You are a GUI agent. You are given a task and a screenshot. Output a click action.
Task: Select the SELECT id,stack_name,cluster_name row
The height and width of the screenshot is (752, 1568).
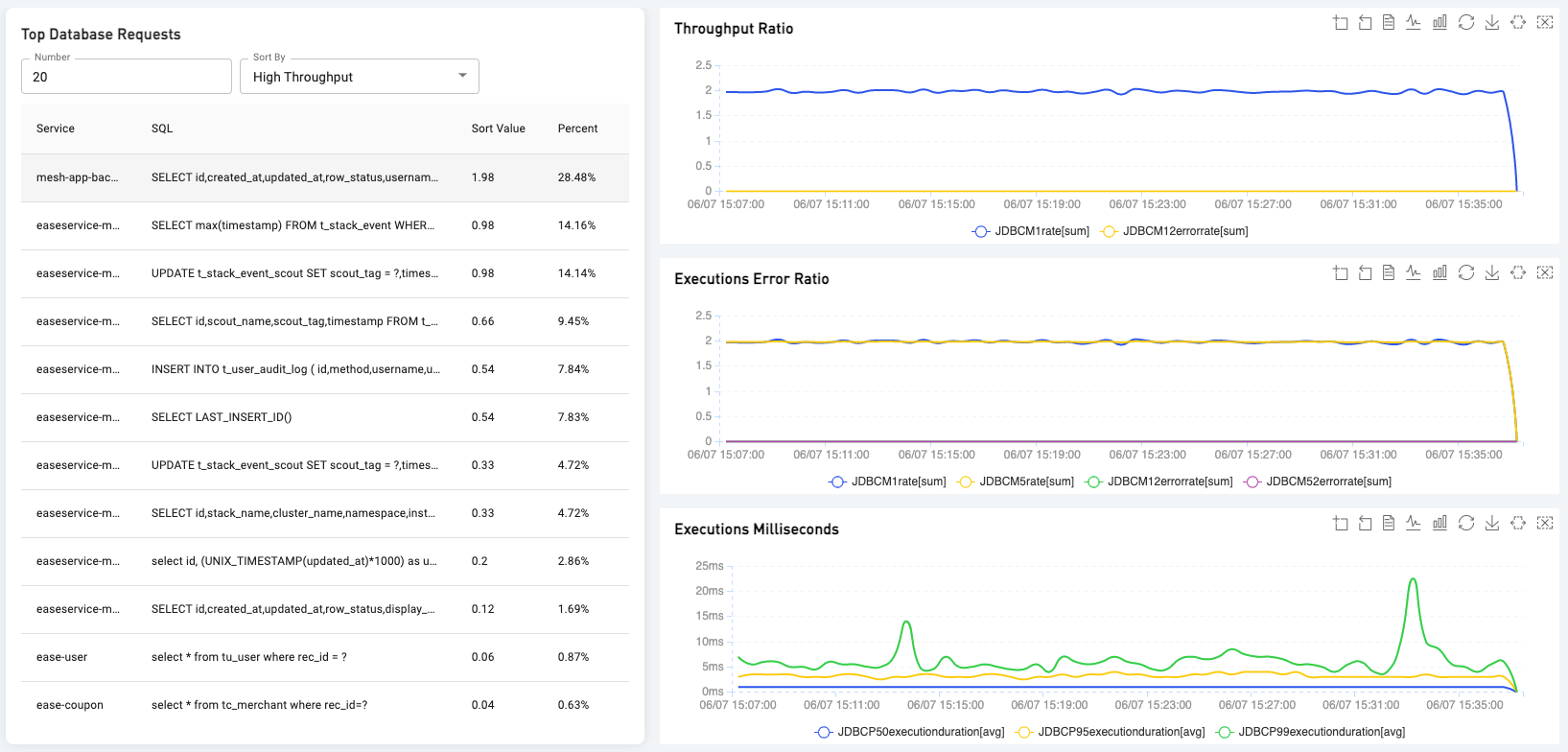pyautogui.click(x=325, y=513)
